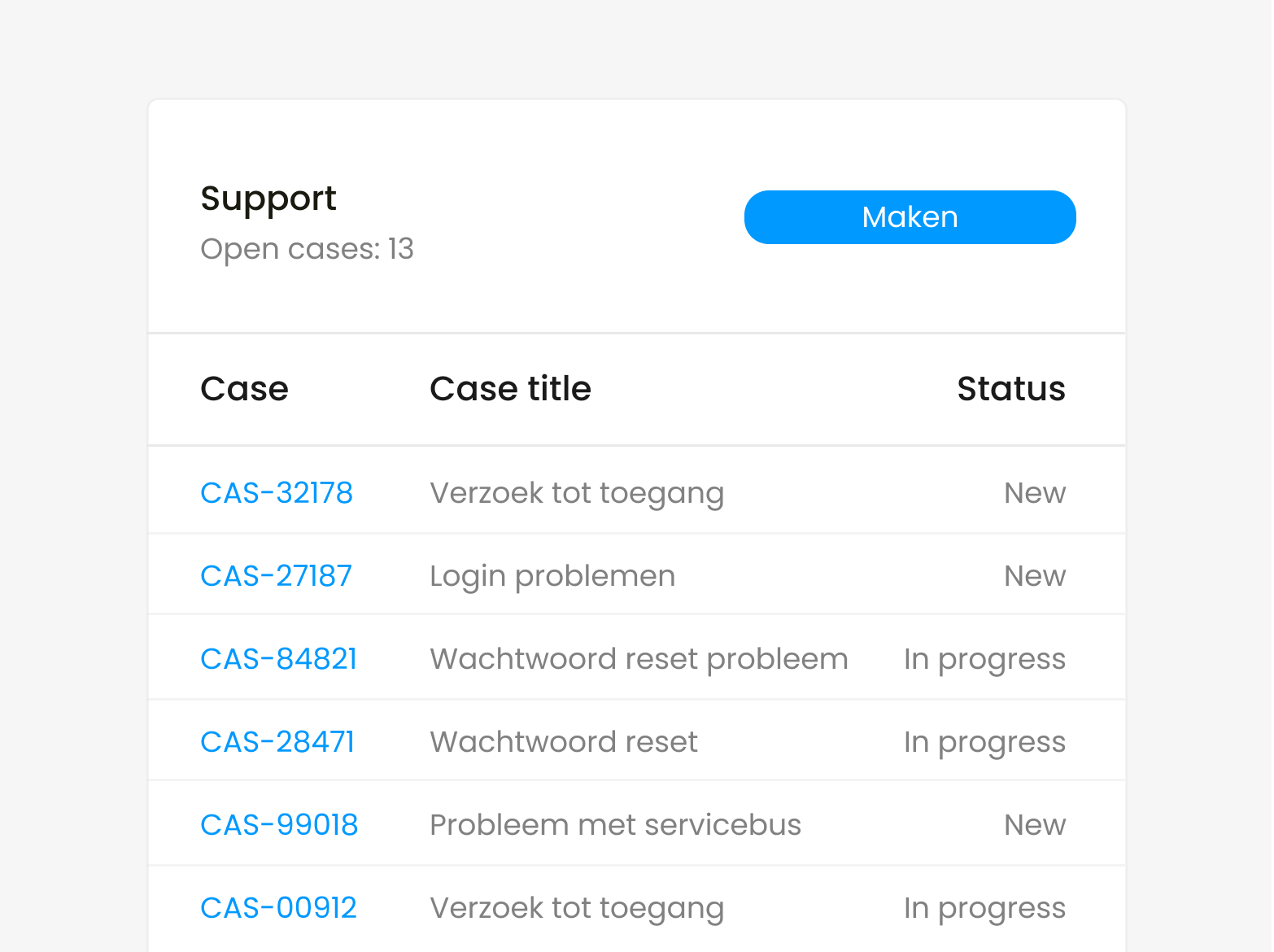Click Verzoek tot toegang in CAS-00912 row
Image resolution: width=1274 pixels, height=952 pixels.
(577, 908)
